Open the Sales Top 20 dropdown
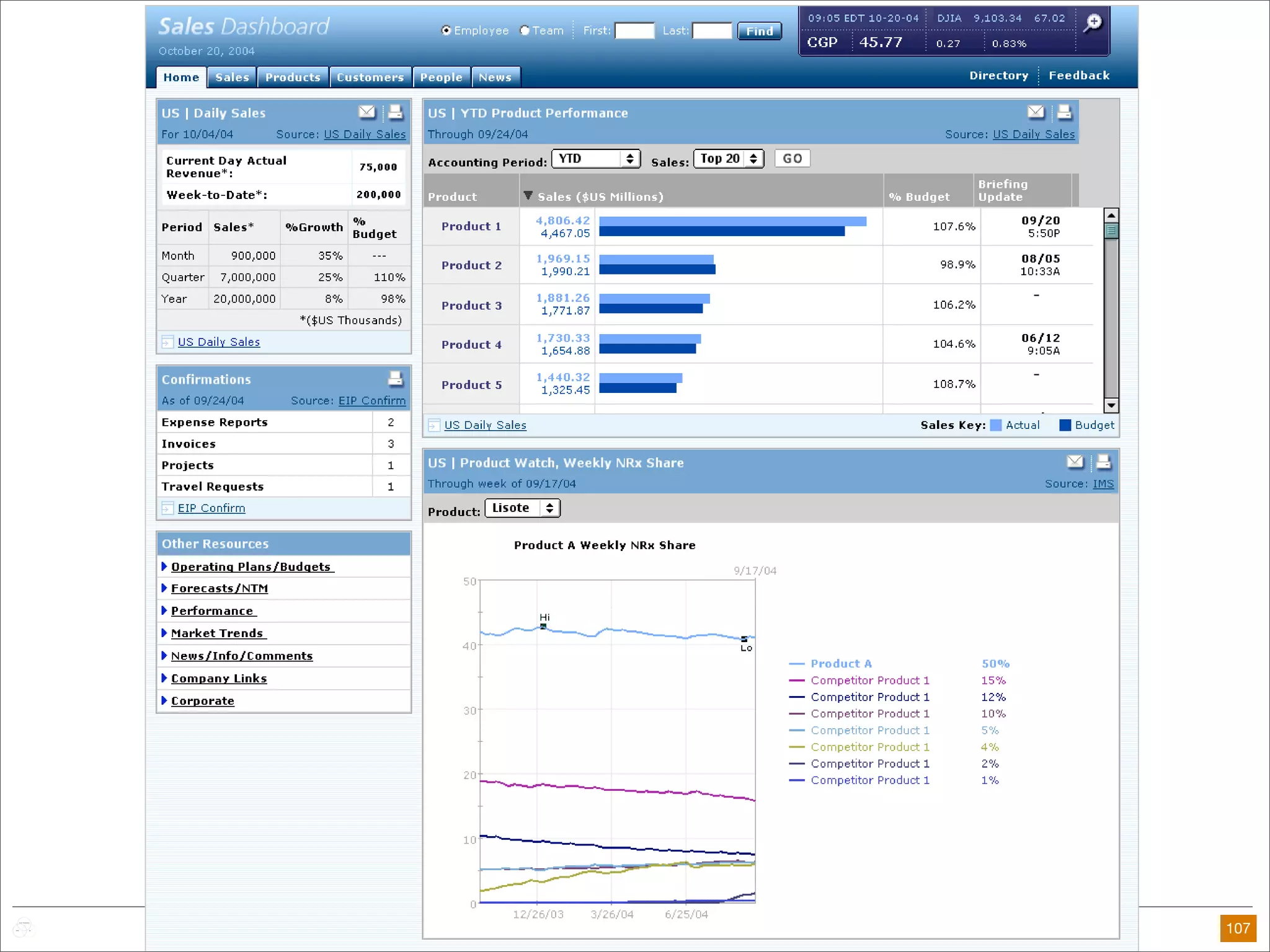The width and height of the screenshot is (1270, 952). point(728,159)
